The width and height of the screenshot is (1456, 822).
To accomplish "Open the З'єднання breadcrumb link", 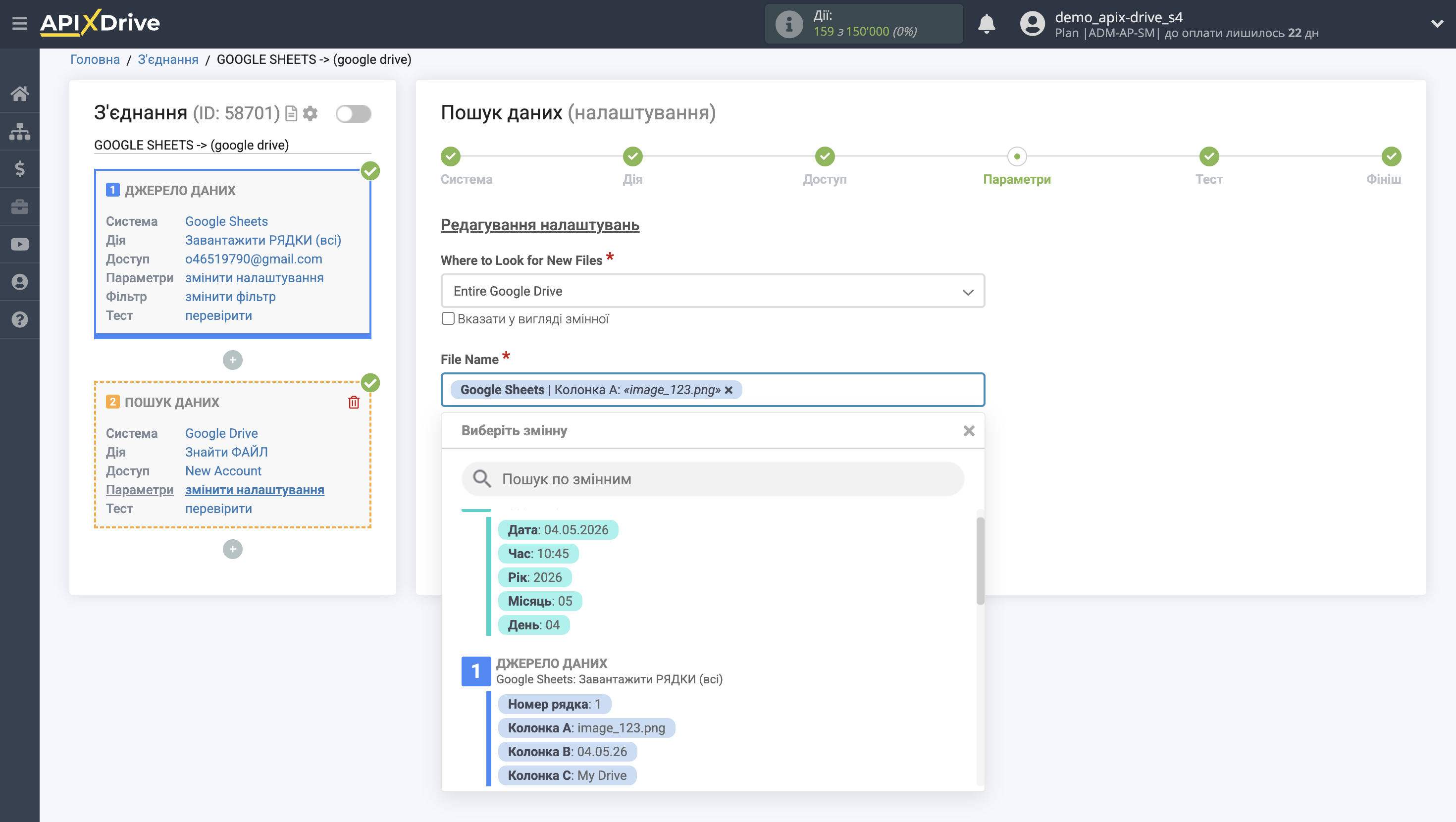I will [168, 60].
